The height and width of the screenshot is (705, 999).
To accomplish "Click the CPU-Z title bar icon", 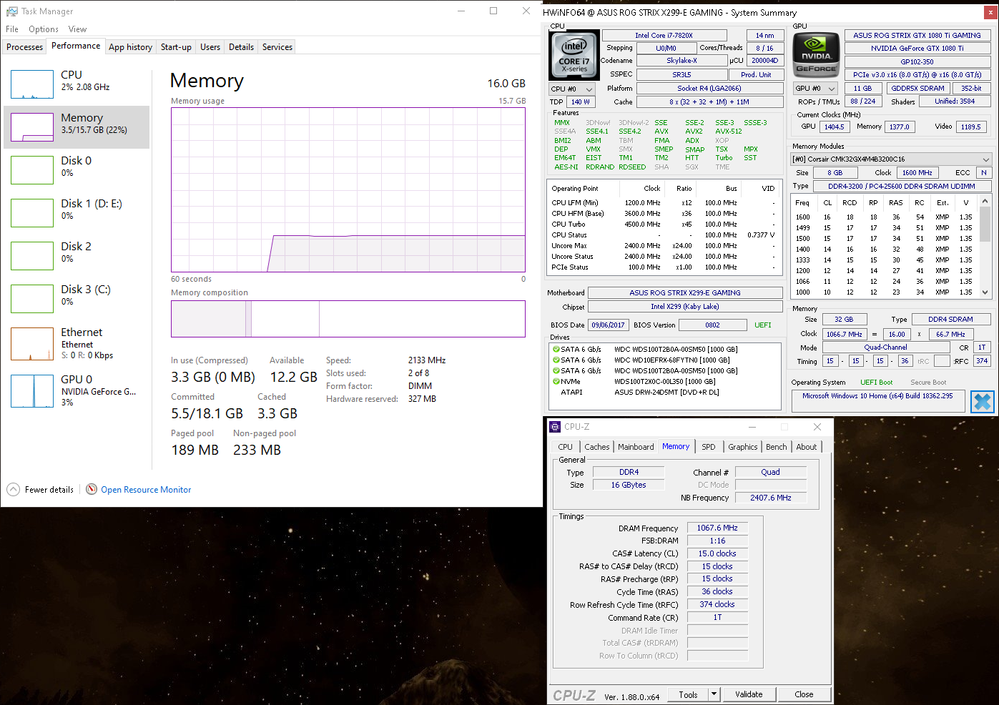I will tap(555, 427).
